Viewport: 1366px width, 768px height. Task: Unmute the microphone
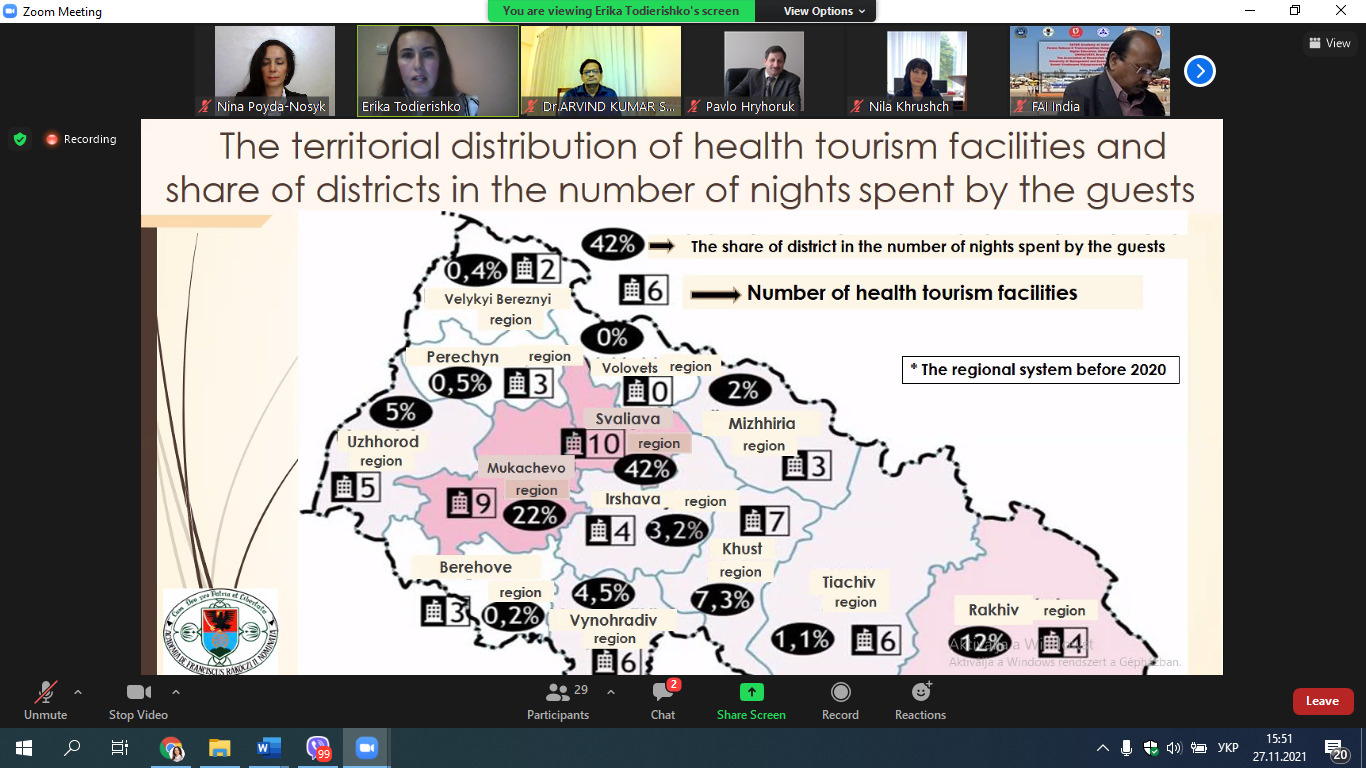click(x=45, y=692)
